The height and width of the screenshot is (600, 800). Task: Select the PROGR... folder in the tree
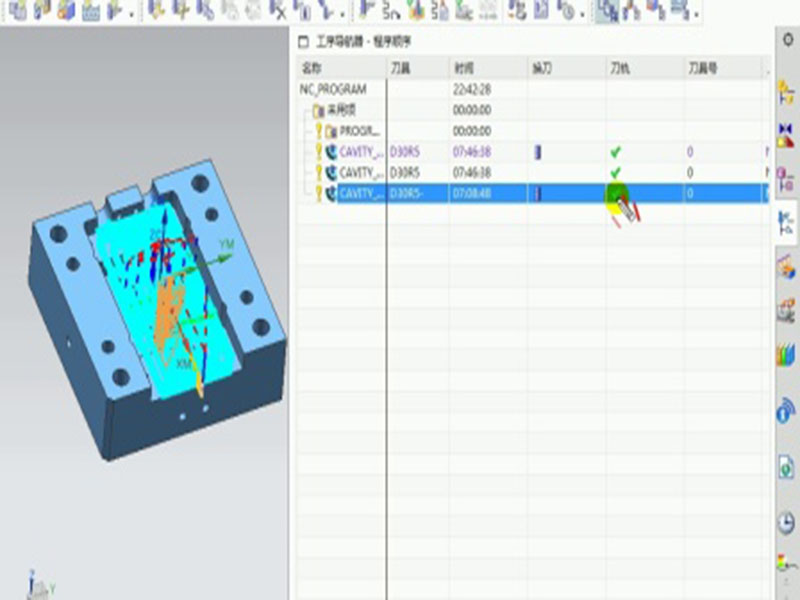356,131
